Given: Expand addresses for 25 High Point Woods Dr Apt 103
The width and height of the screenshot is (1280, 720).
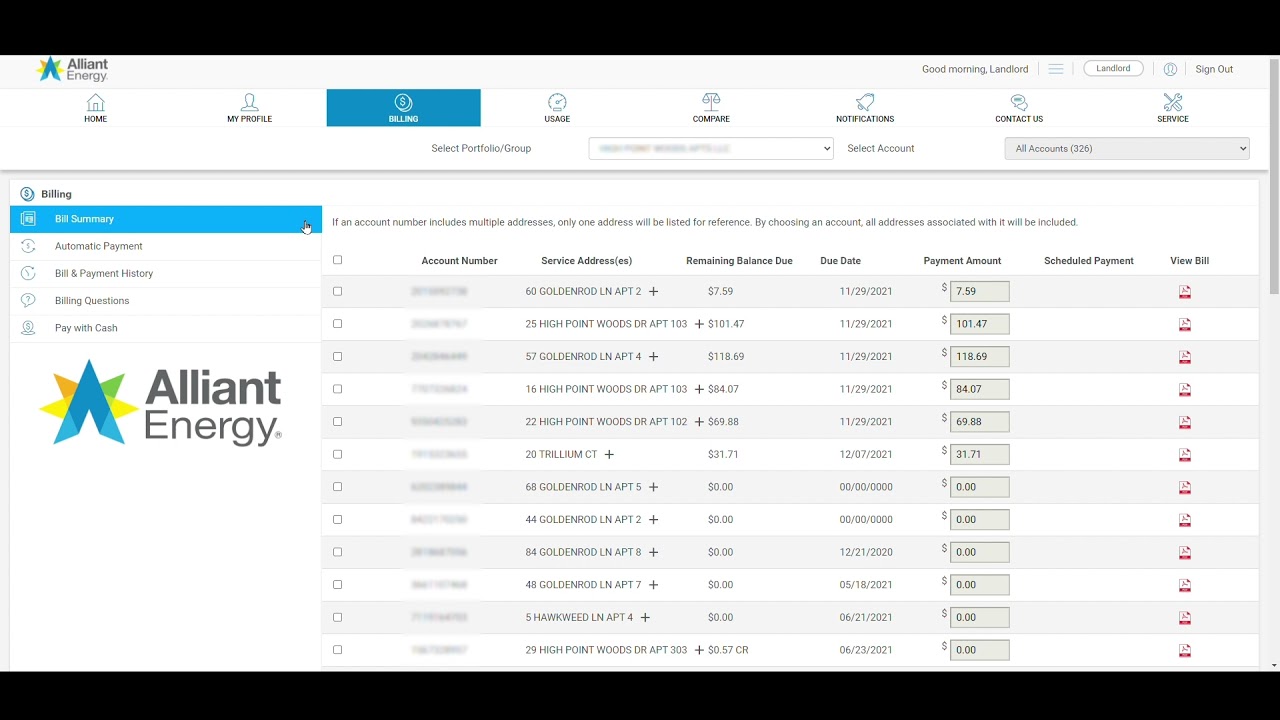Looking at the screenshot, I should (699, 324).
